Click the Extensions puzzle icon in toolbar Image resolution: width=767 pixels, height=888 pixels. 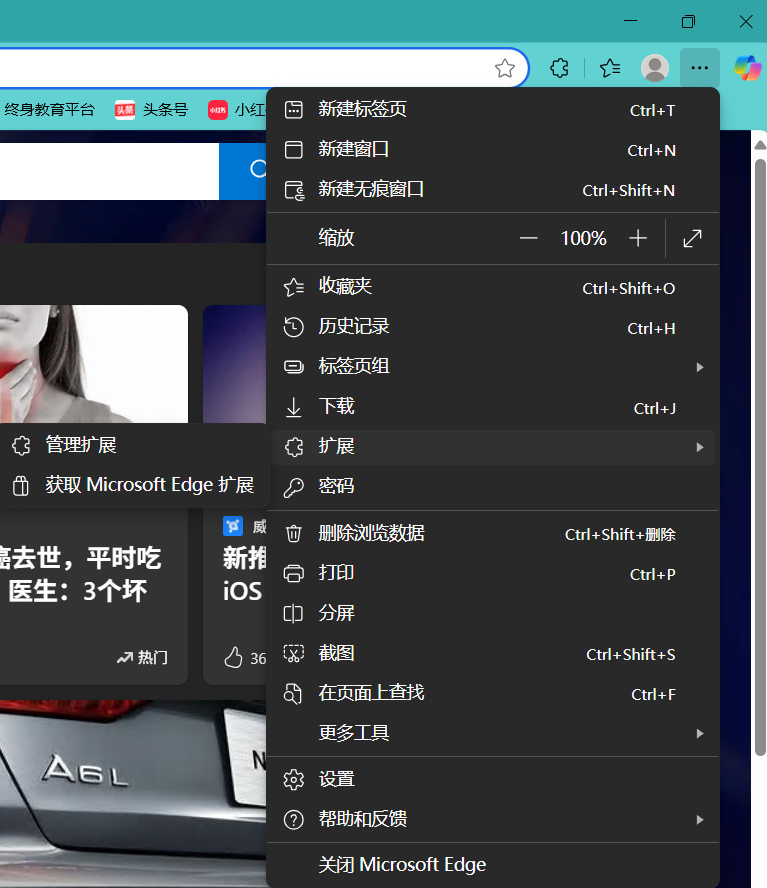(x=559, y=69)
